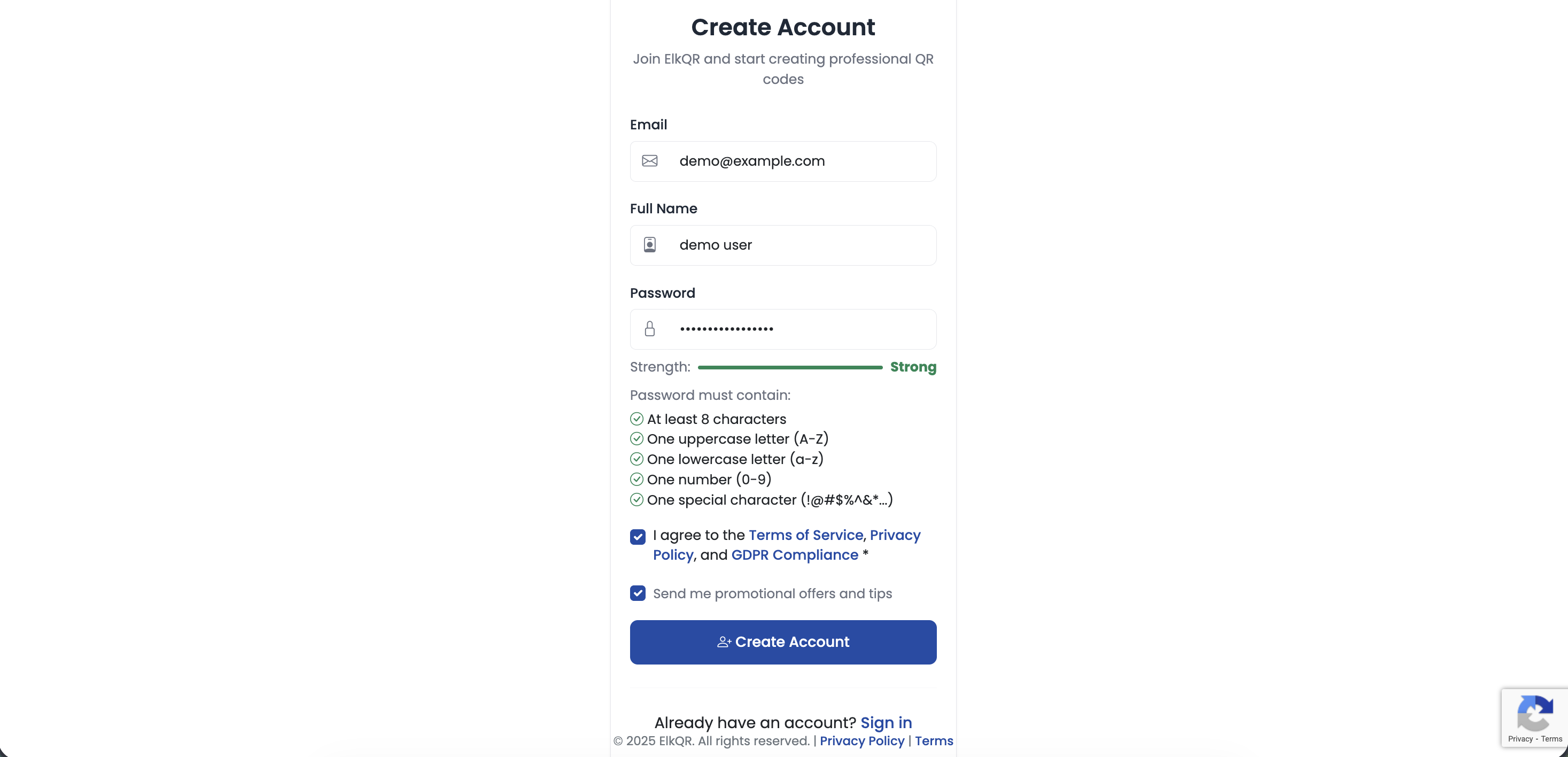The image size is (1568, 757).
Task: Click the envelope icon in the Email field
Action: coord(649,161)
